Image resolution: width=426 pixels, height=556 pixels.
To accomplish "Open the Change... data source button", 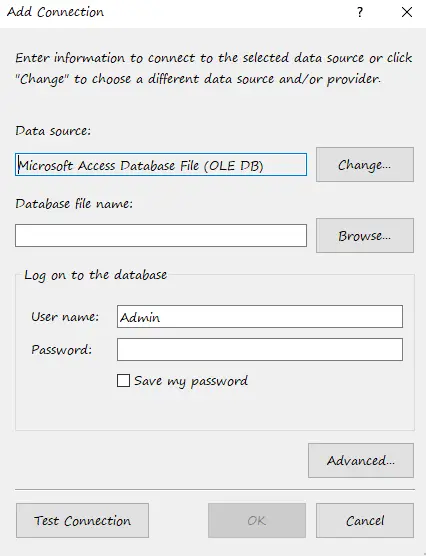I will (x=365, y=165).
